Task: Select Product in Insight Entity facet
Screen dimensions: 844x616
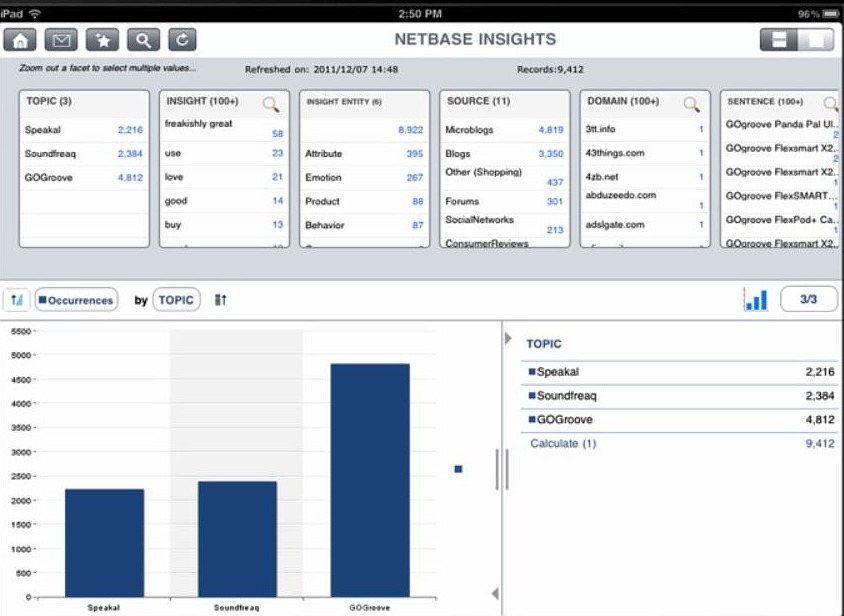Action: click(364, 201)
